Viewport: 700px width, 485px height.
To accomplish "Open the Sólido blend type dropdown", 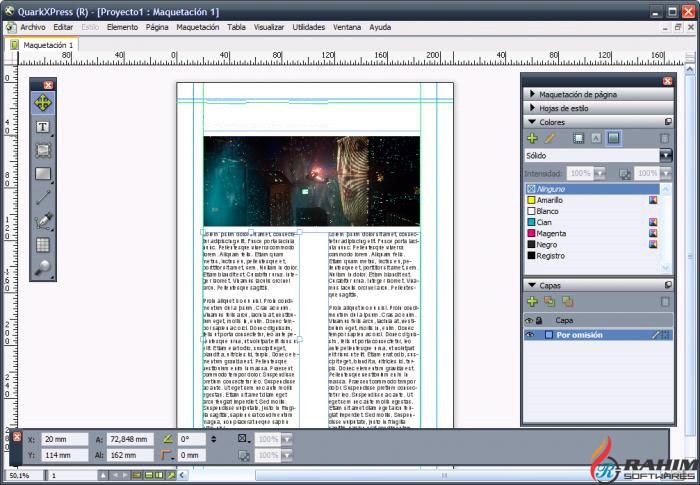I will pos(666,156).
